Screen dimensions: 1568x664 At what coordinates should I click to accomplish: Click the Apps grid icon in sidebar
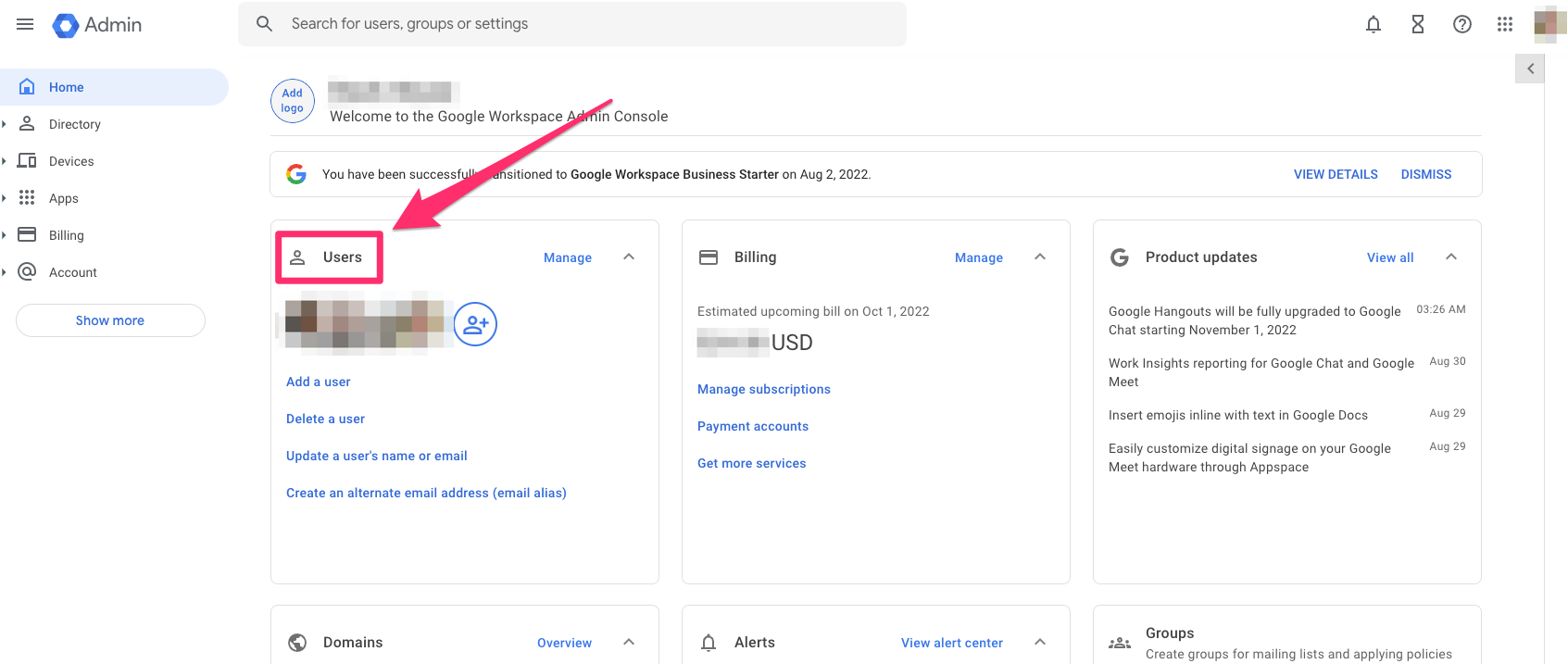point(27,198)
